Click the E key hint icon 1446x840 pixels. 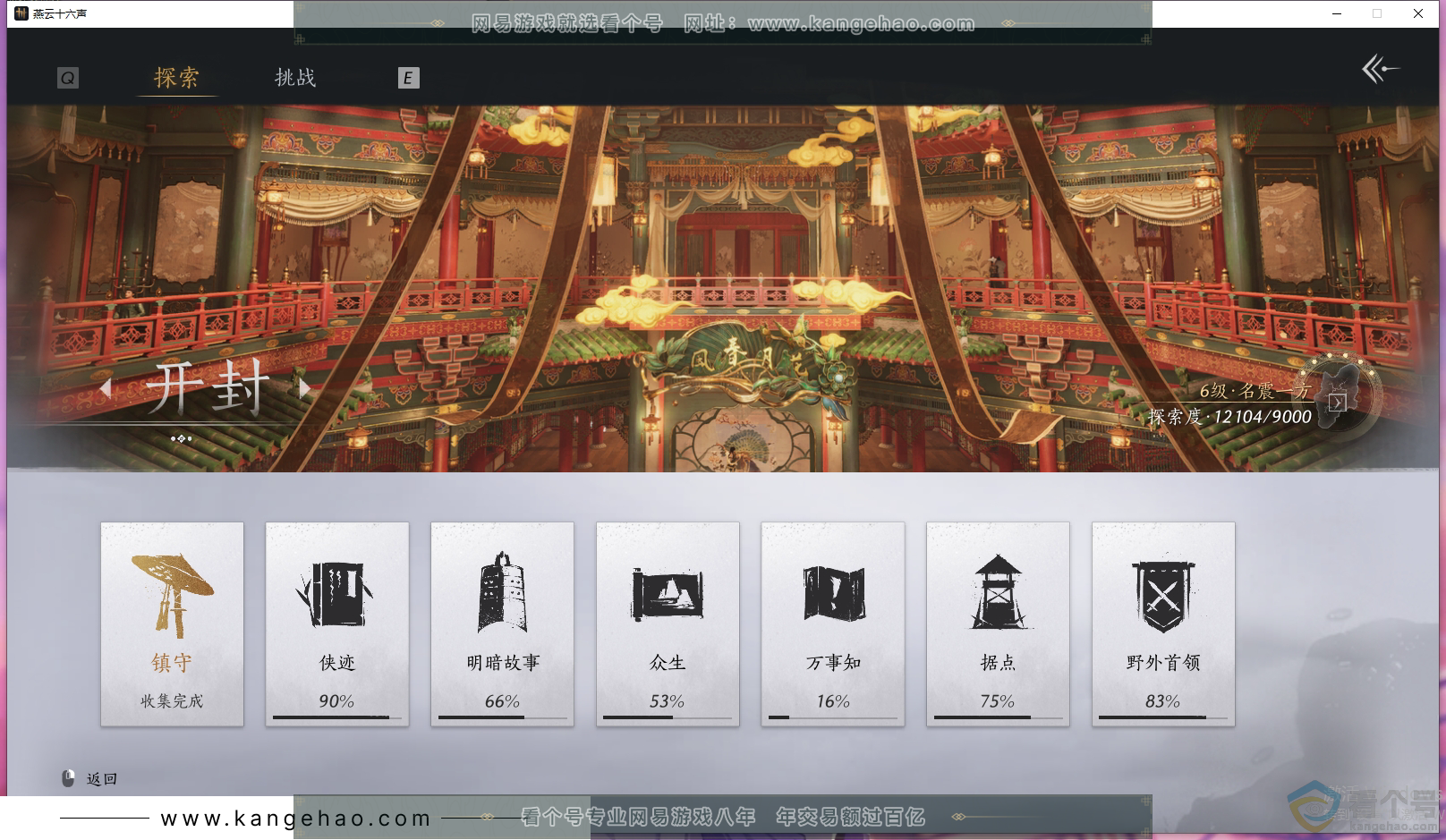[x=408, y=78]
